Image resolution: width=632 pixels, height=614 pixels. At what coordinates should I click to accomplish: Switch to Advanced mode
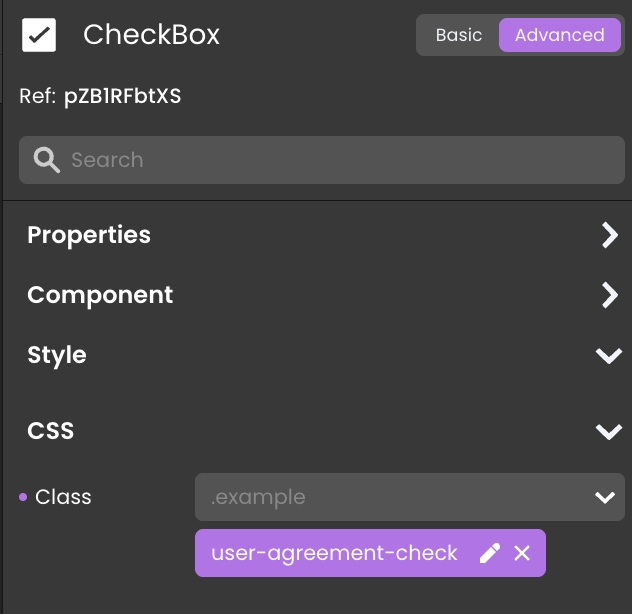tap(559, 35)
